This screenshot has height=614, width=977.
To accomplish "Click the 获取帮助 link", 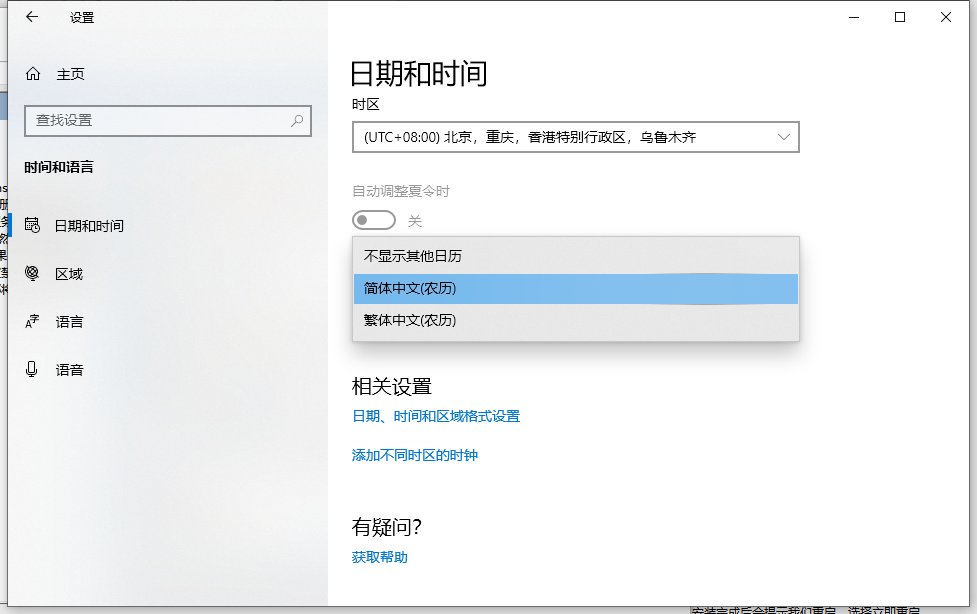I will (x=380, y=557).
